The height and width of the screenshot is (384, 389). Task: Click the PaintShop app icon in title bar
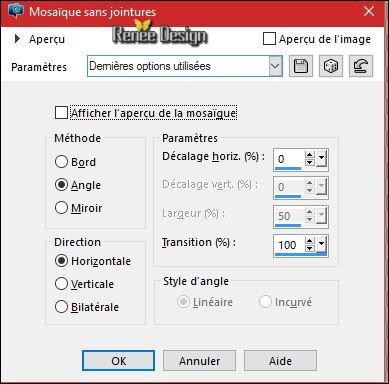pos(16,11)
